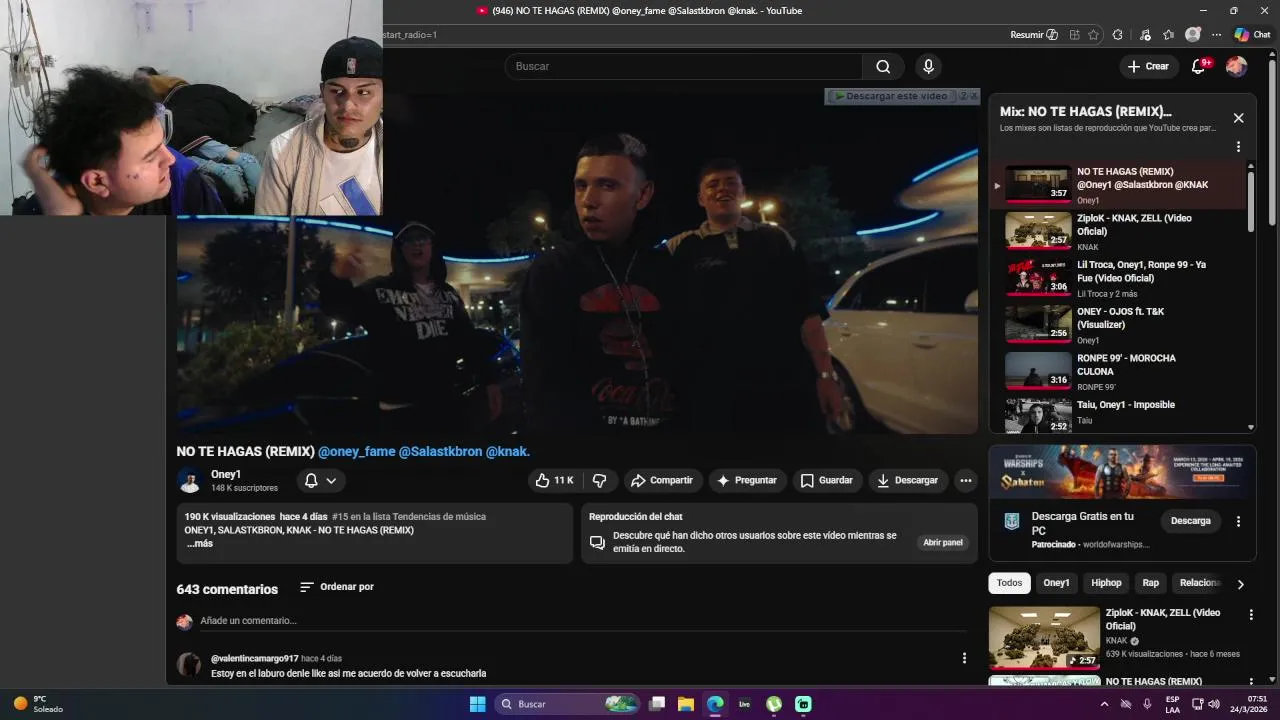Select the Oney1 filter chip
The height and width of the screenshot is (720, 1280).
tap(1056, 583)
